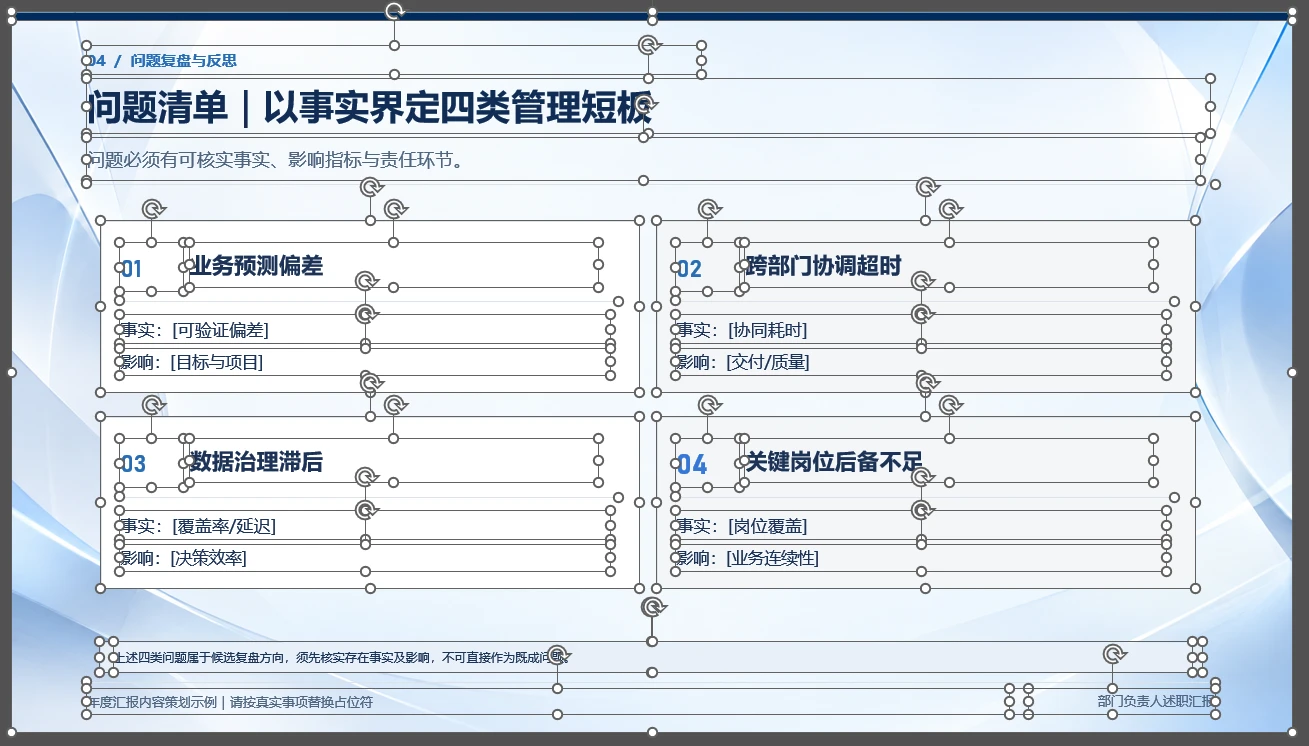Click the rotate handle above "部门负责人述职汇报" footer
This screenshot has height=746, width=1309.
tap(1114, 654)
